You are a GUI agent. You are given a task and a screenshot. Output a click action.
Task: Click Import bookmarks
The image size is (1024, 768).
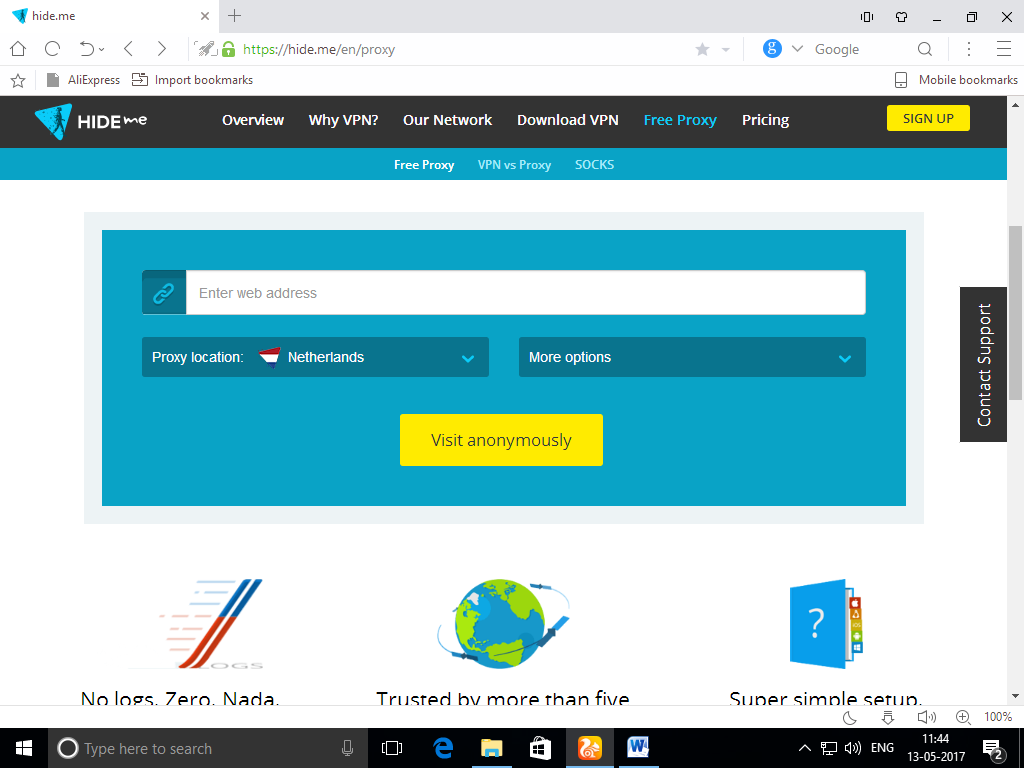pyautogui.click(x=192, y=80)
